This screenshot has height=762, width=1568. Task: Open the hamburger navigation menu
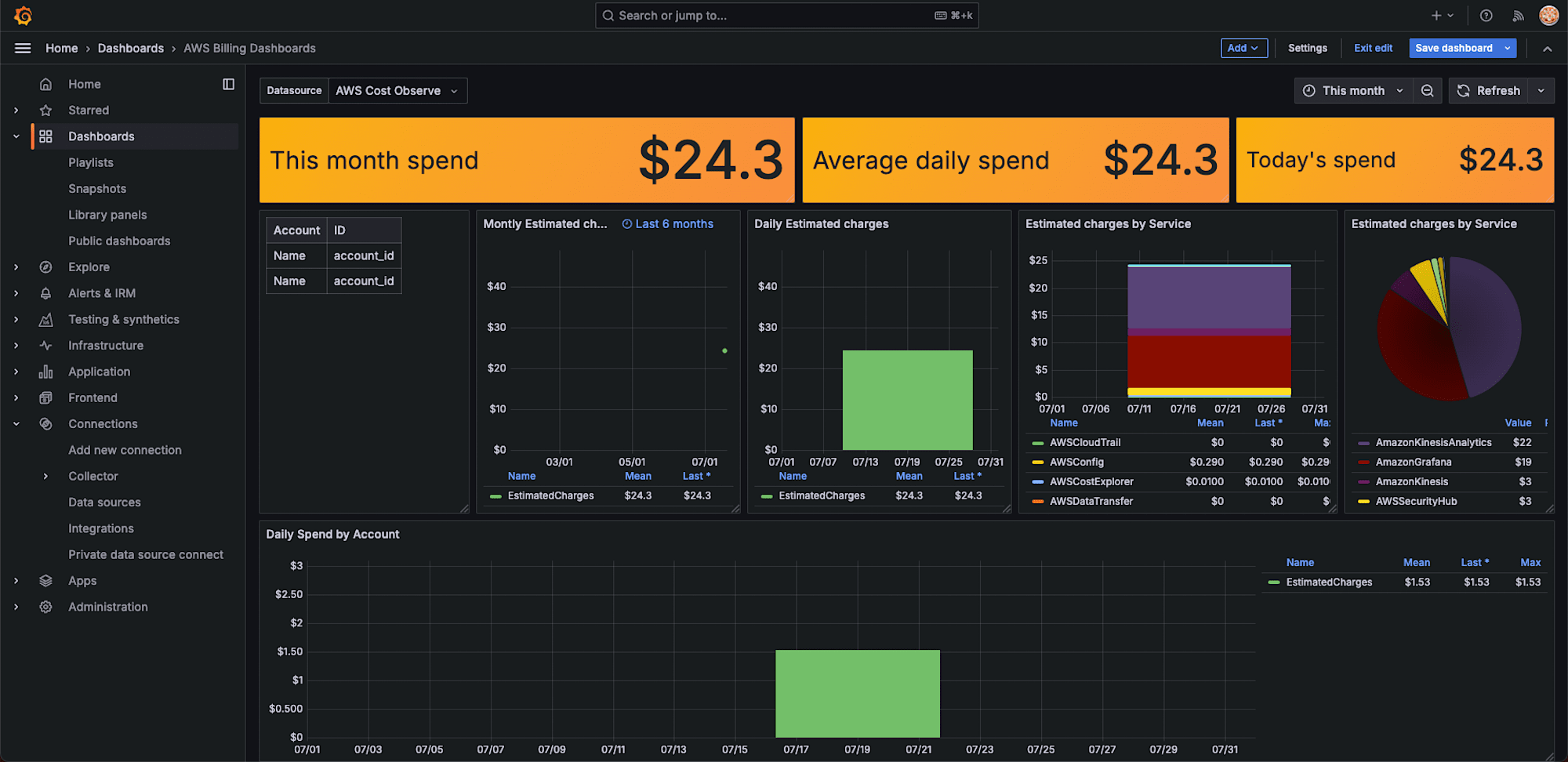(23, 48)
